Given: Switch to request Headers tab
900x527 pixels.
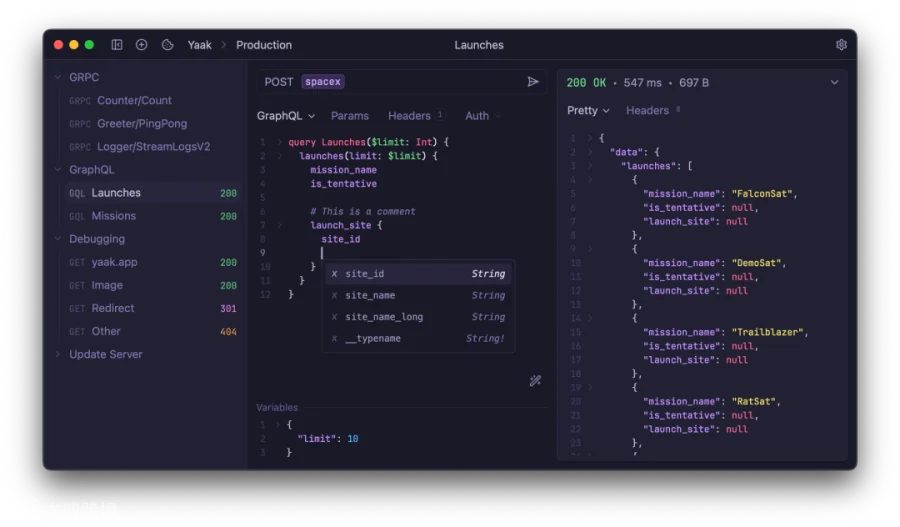Looking at the screenshot, I should (x=409, y=116).
